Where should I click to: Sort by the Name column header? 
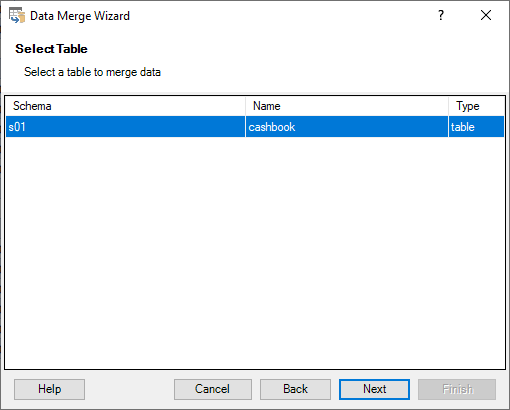[347, 106]
